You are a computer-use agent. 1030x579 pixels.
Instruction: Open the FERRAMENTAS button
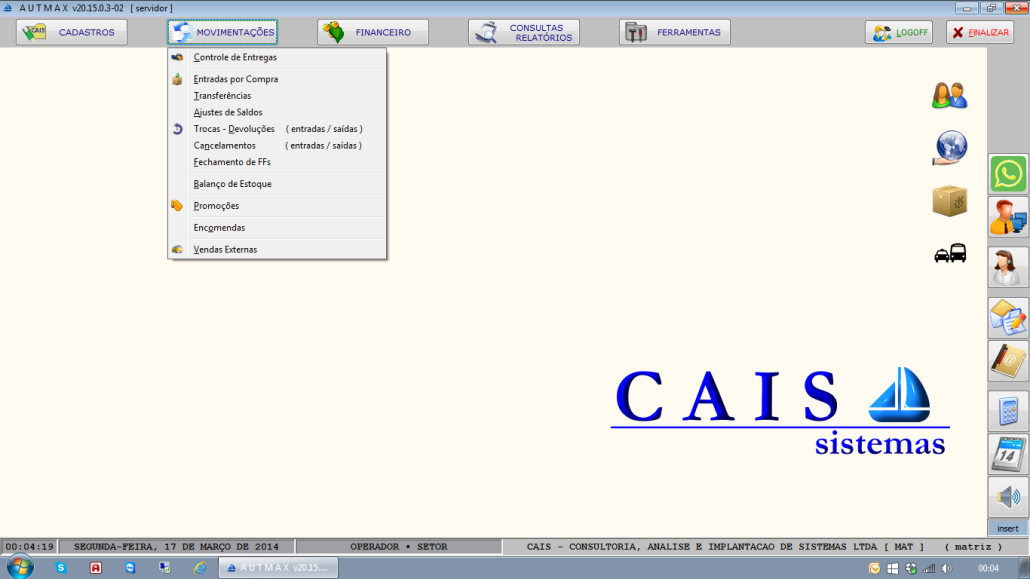[x=675, y=32]
